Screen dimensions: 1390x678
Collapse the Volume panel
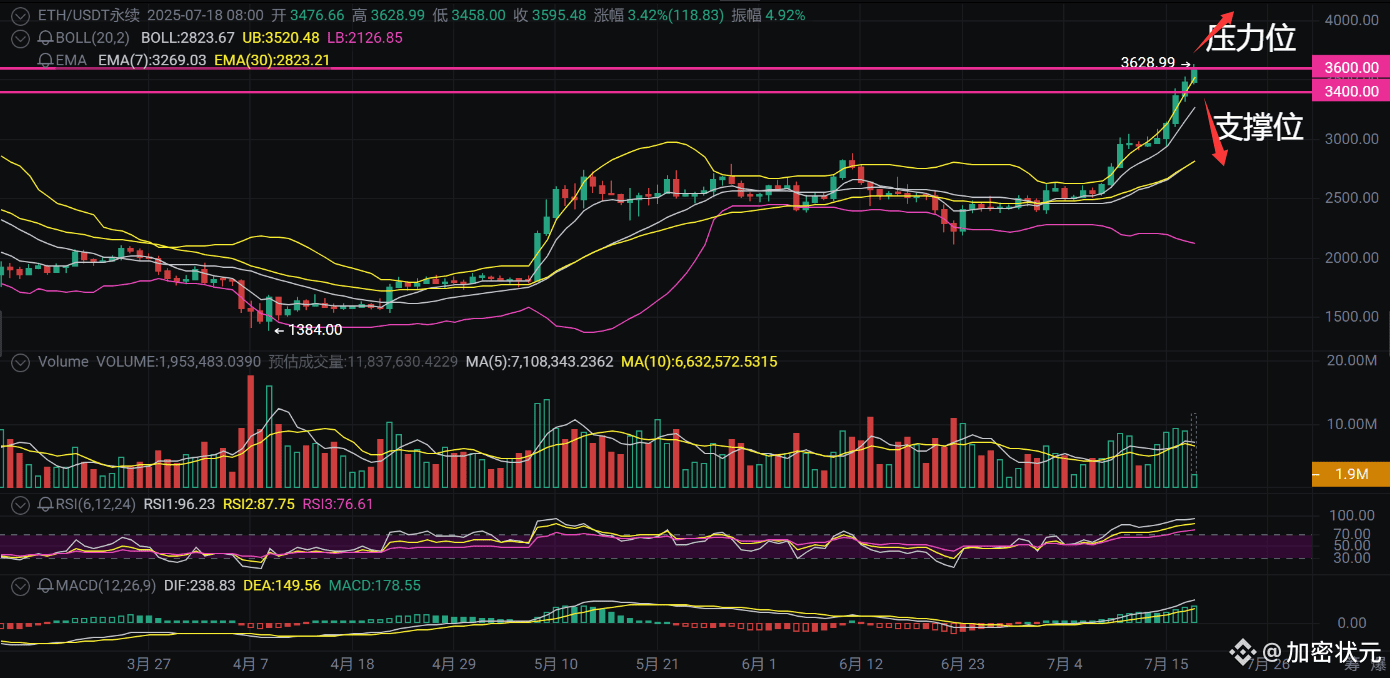pyautogui.click(x=19, y=362)
